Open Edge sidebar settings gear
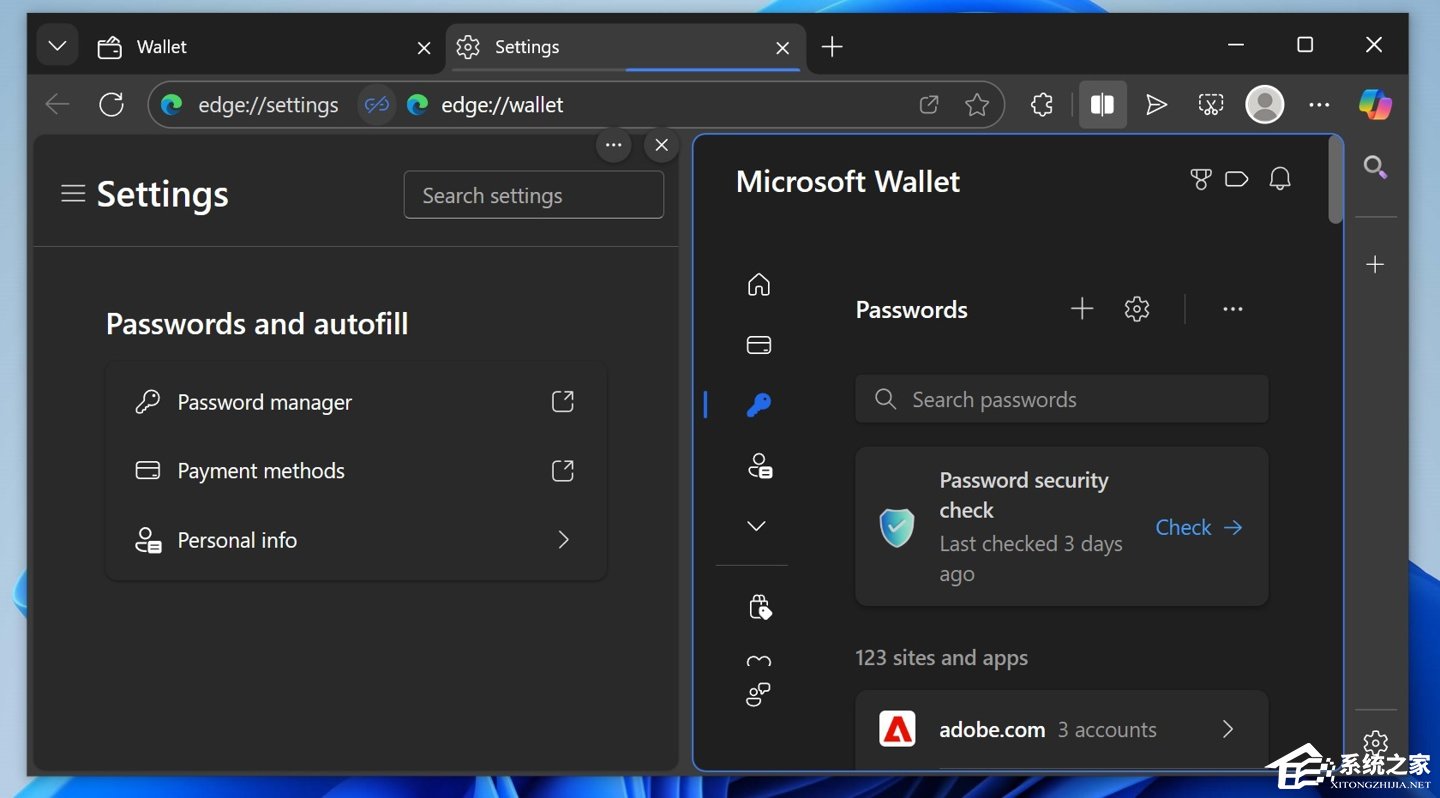This screenshot has width=1440, height=798. pyautogui.click(x=1376, y=742)
